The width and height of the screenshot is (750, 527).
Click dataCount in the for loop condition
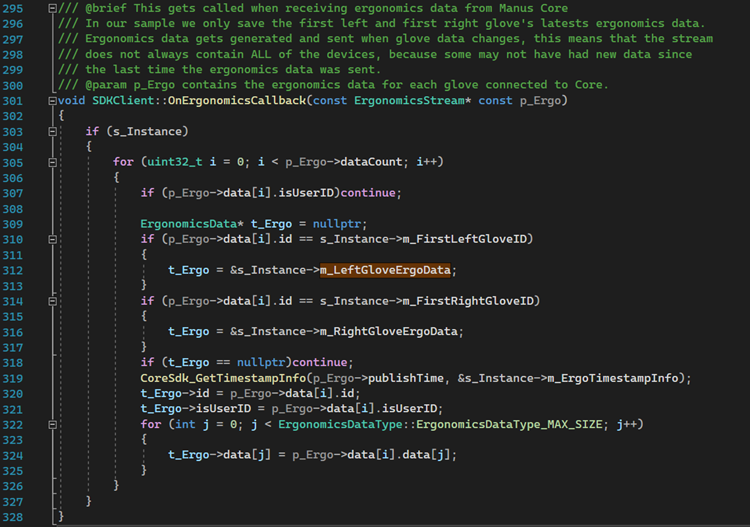click(x=371, y=162)
